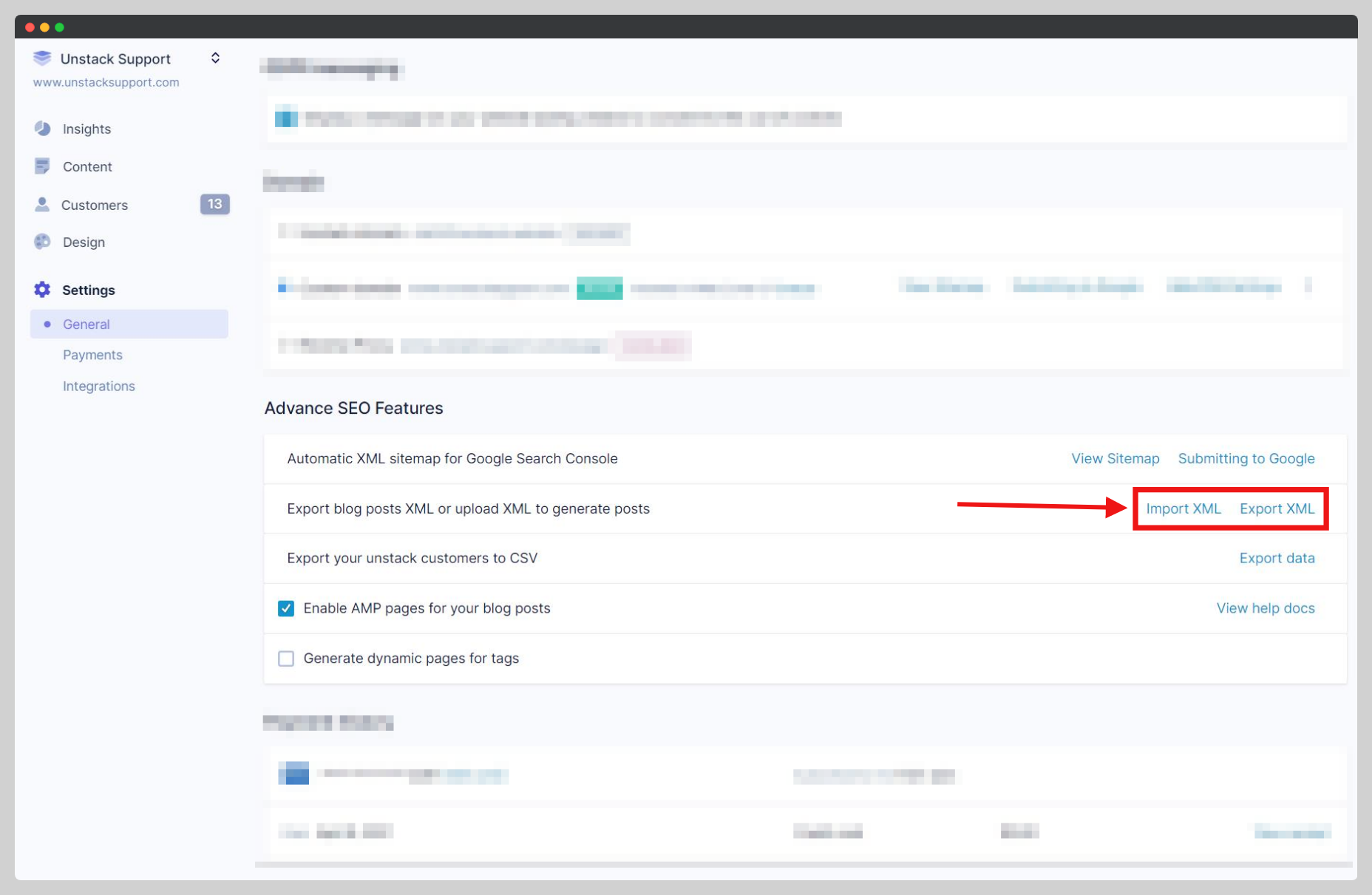Click the Content document icon
The height and width of the screenshot is (895, 1372).
coord(42,166)
